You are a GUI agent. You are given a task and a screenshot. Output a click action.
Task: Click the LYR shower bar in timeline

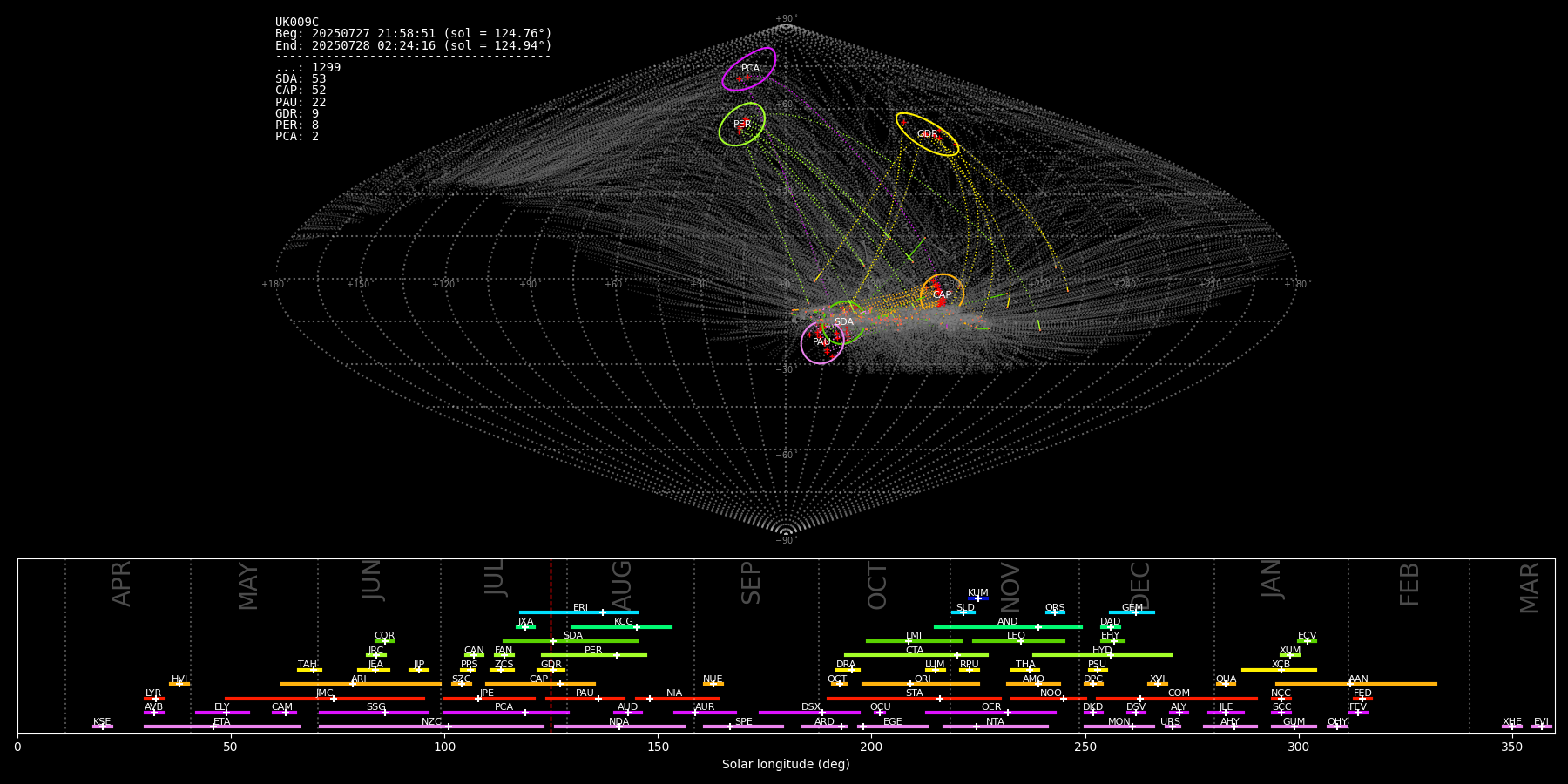pyautogui.click(x=154, y=698)
